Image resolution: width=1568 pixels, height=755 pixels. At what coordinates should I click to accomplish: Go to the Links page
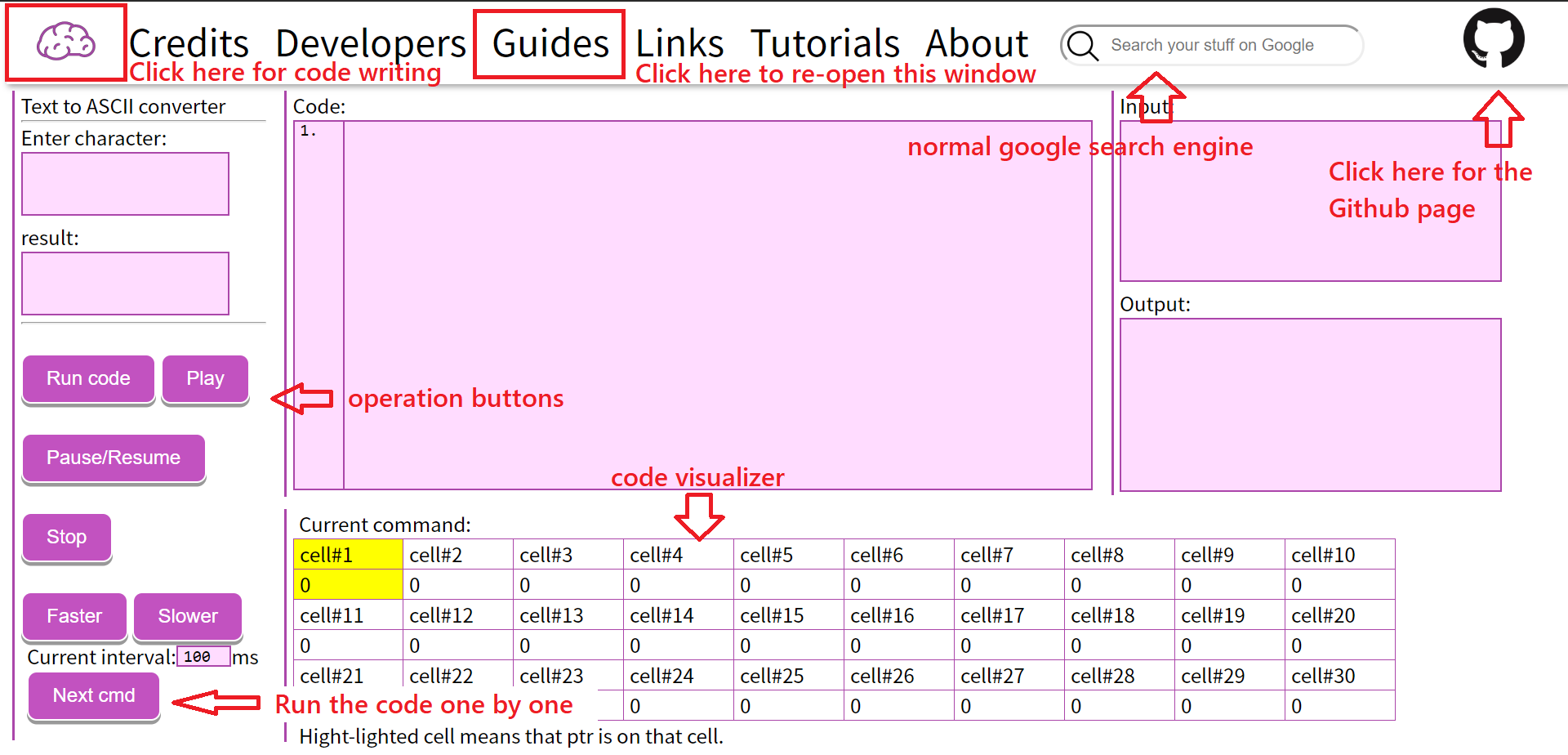[x=679, y=43]
